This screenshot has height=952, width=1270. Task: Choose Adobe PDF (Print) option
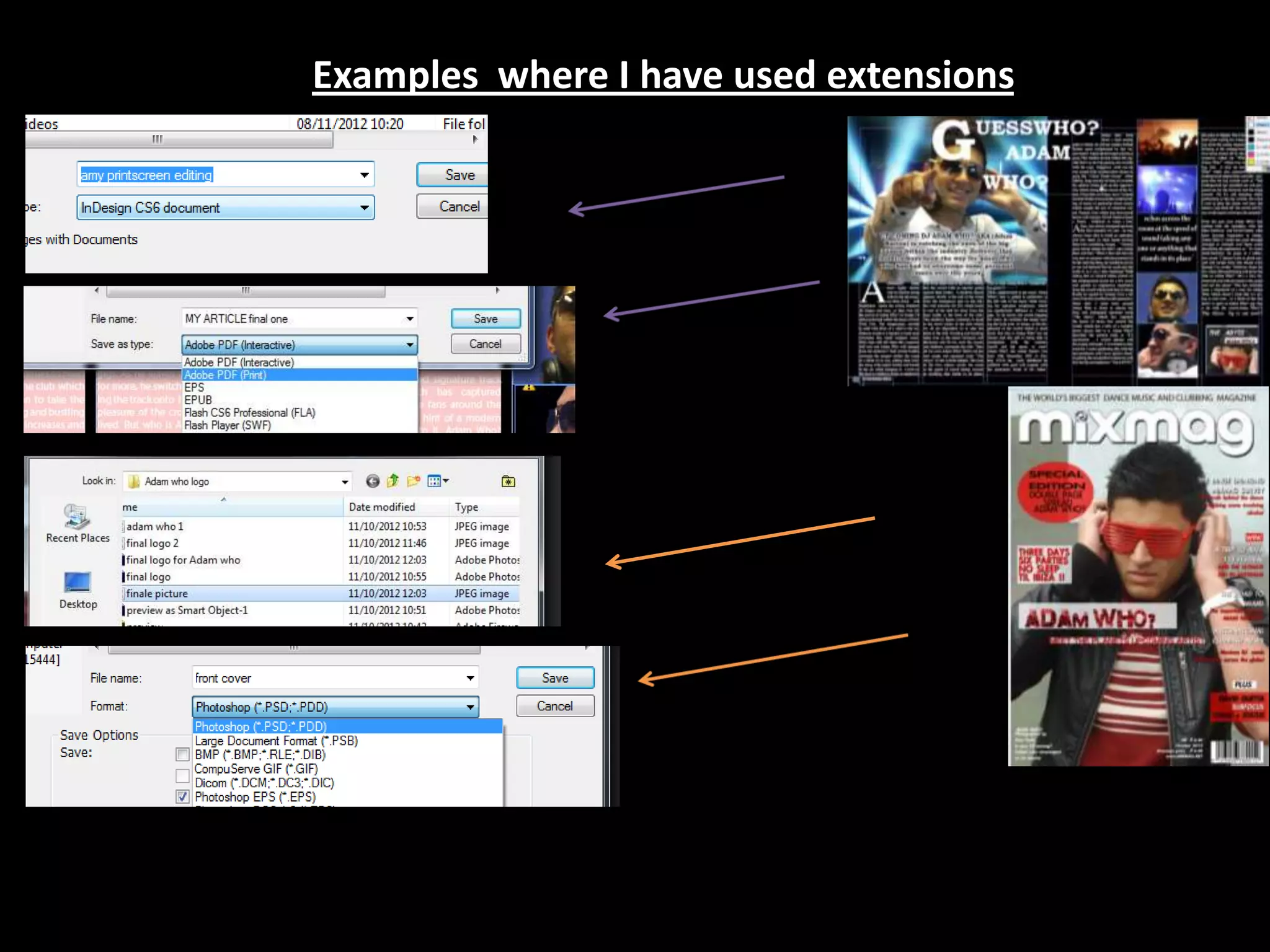[x=300, y=375]
